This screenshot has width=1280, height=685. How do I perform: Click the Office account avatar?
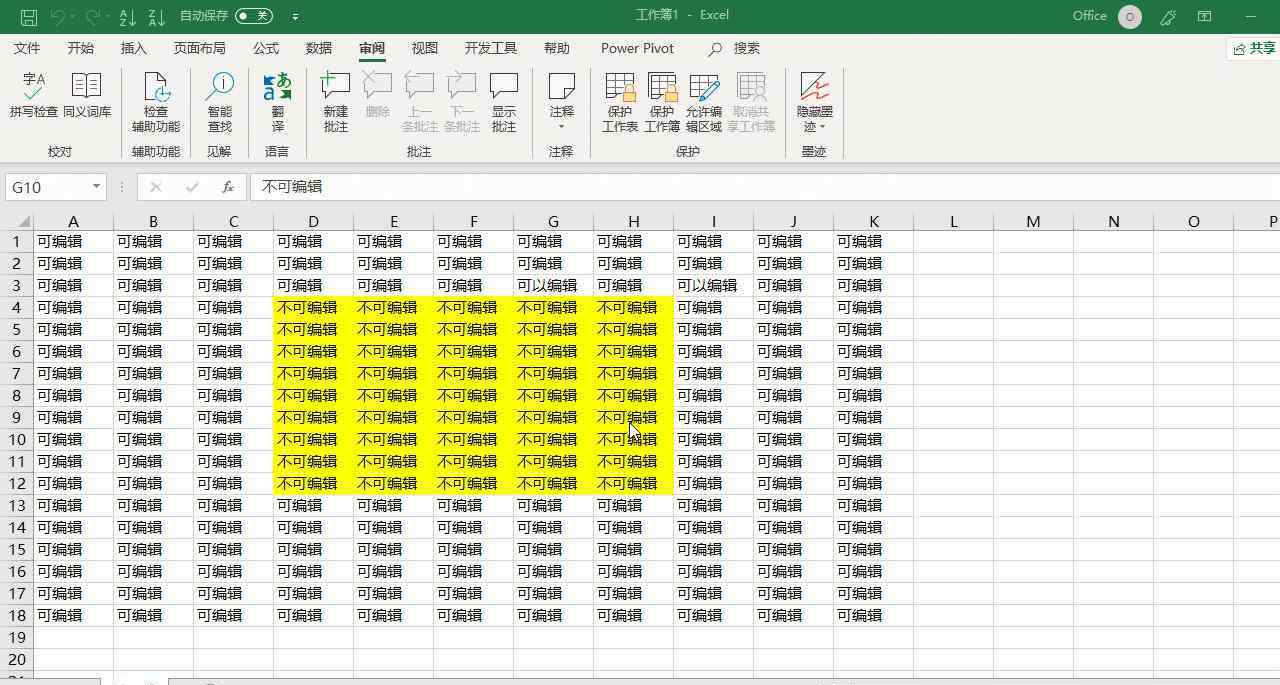click(1130, 16)
